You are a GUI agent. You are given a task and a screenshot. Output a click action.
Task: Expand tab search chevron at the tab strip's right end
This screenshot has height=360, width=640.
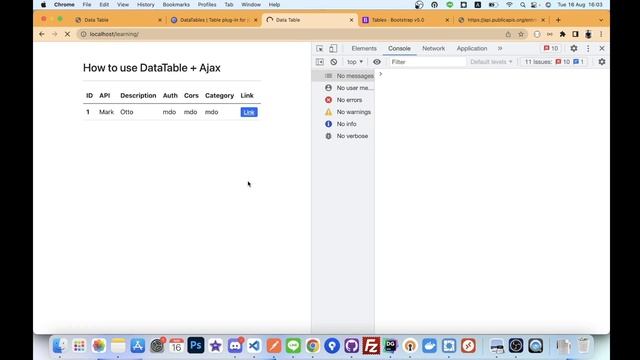tap(601, 20)
